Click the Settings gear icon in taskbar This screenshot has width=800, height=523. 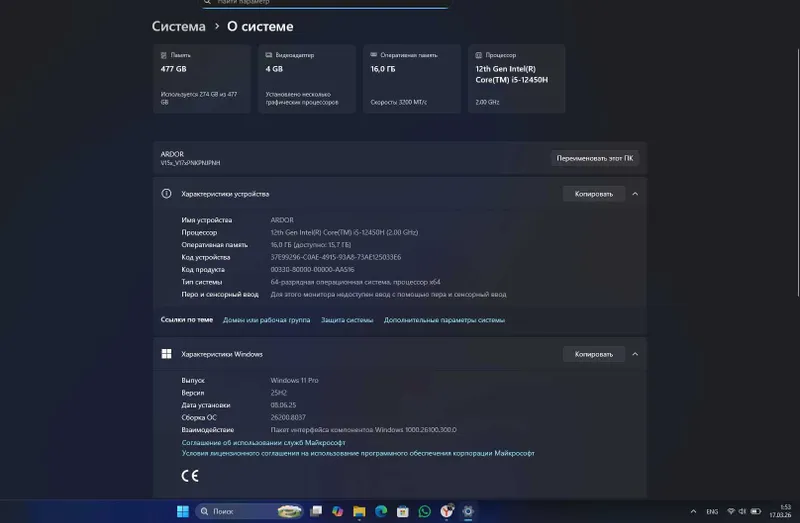point(468,511)
